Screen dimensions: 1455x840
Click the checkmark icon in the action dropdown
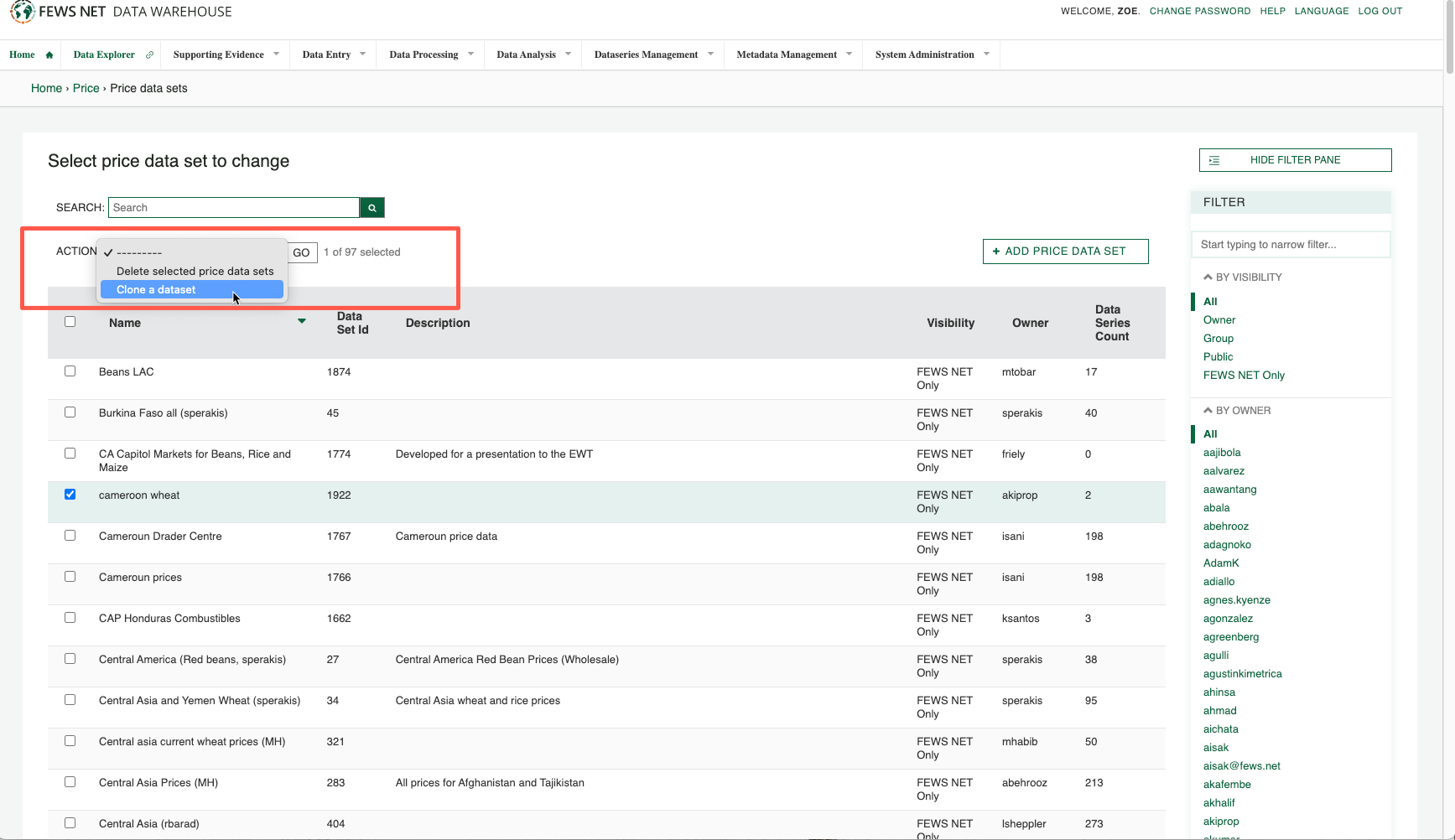click(x=107, y=251)
